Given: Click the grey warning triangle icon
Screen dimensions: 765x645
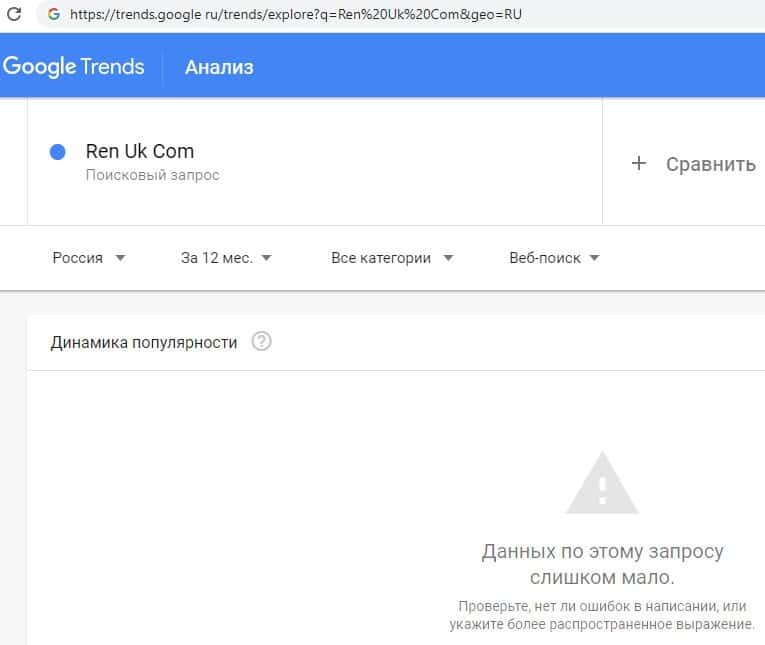Looking at the screenshot, I should pyautogui.click(x=602, y=484).
